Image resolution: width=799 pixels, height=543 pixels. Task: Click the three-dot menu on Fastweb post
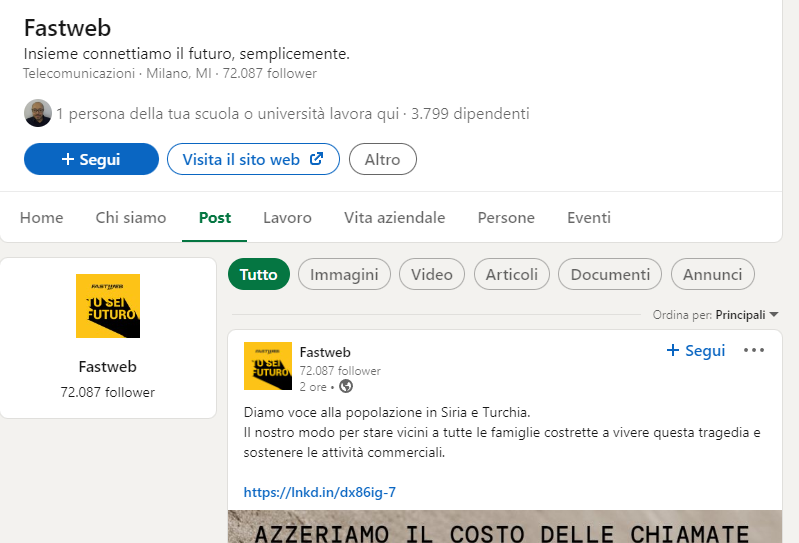[x=753, y=350]
